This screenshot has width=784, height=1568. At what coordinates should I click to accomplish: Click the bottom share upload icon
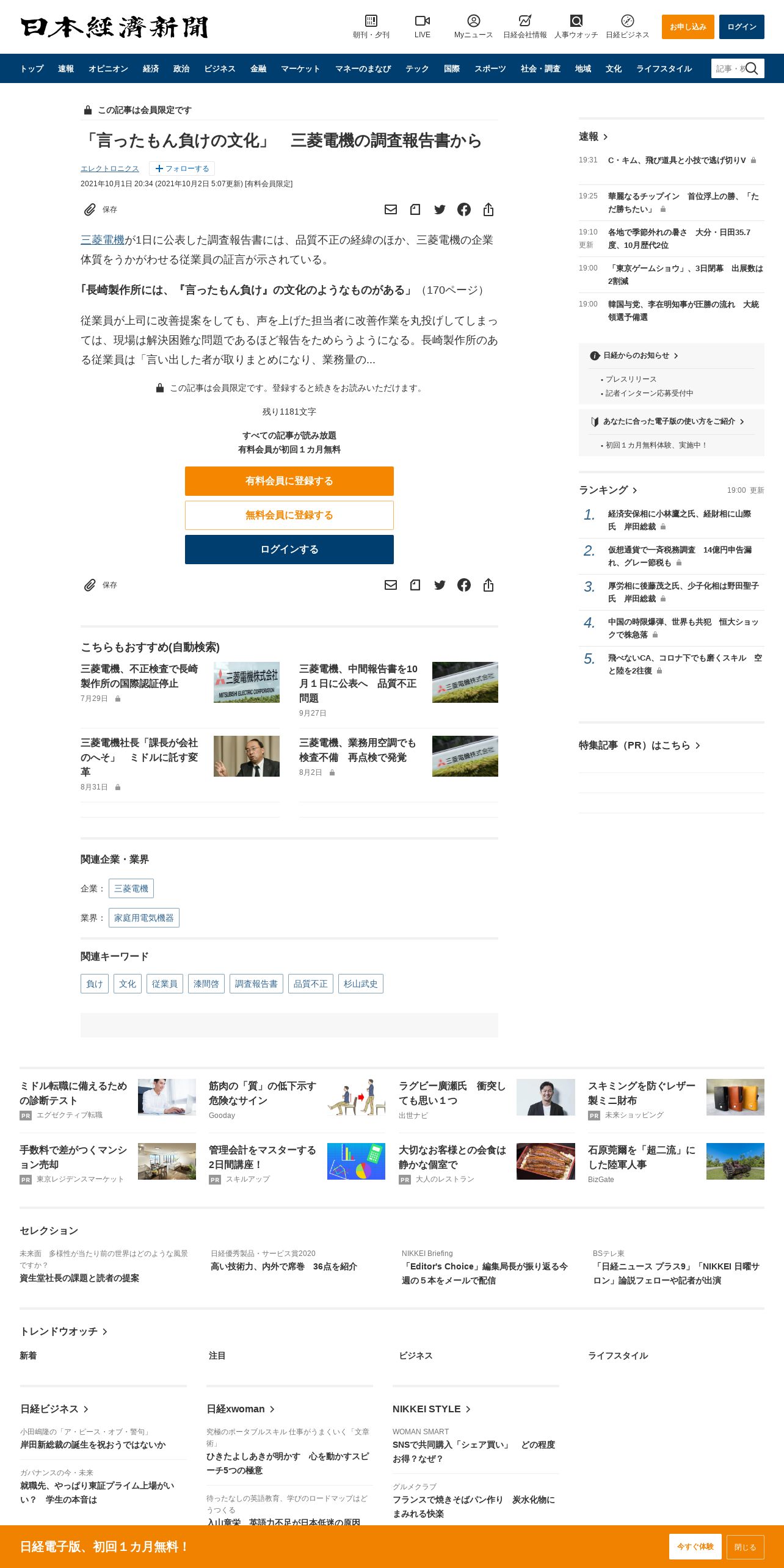click(x=488, y=585)
